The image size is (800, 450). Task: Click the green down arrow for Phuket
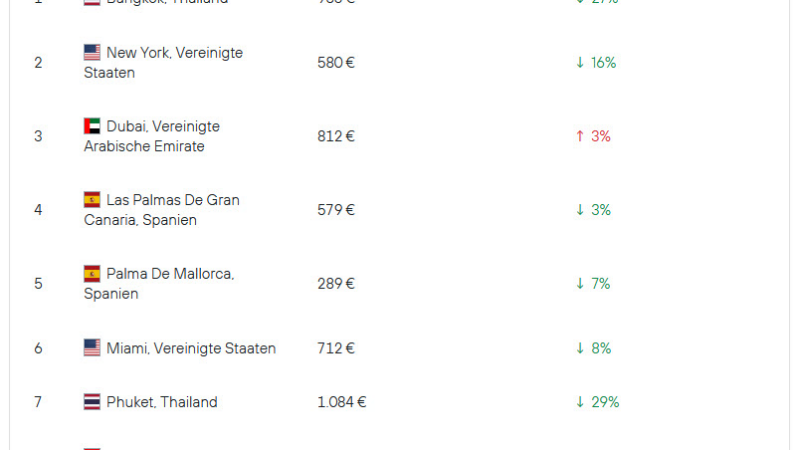pyautogui.click(x=580, y=402)
